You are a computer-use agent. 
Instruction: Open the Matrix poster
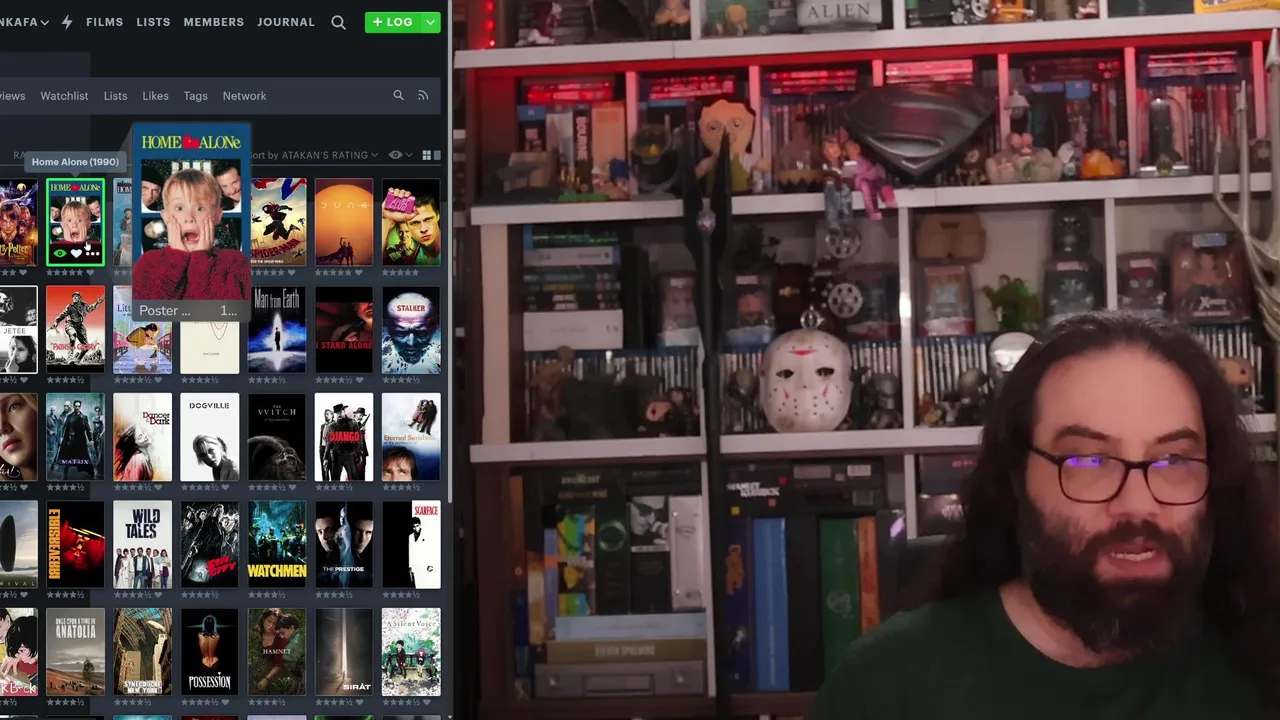click(x=75, y=437)
